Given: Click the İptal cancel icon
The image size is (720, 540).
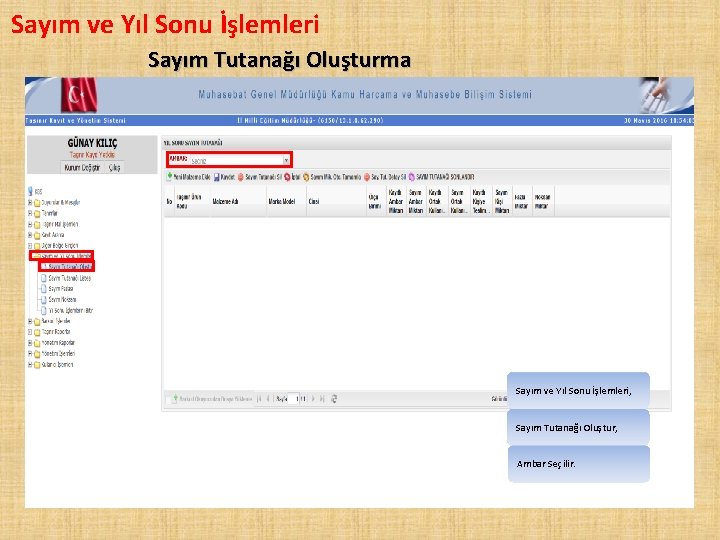Looking at the screenshot, I should 287,177.
